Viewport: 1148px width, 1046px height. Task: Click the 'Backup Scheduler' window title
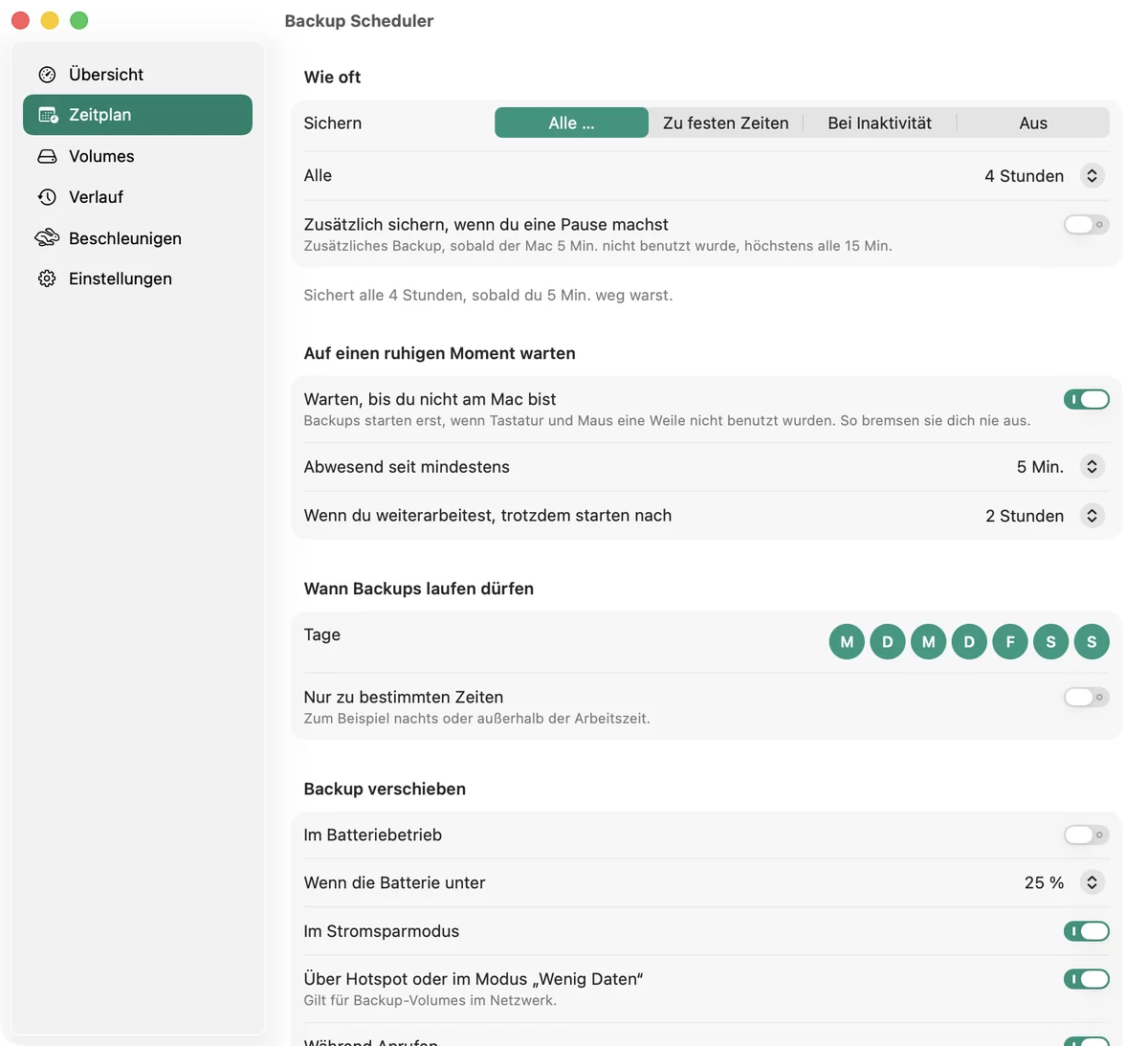pos(359,21)
